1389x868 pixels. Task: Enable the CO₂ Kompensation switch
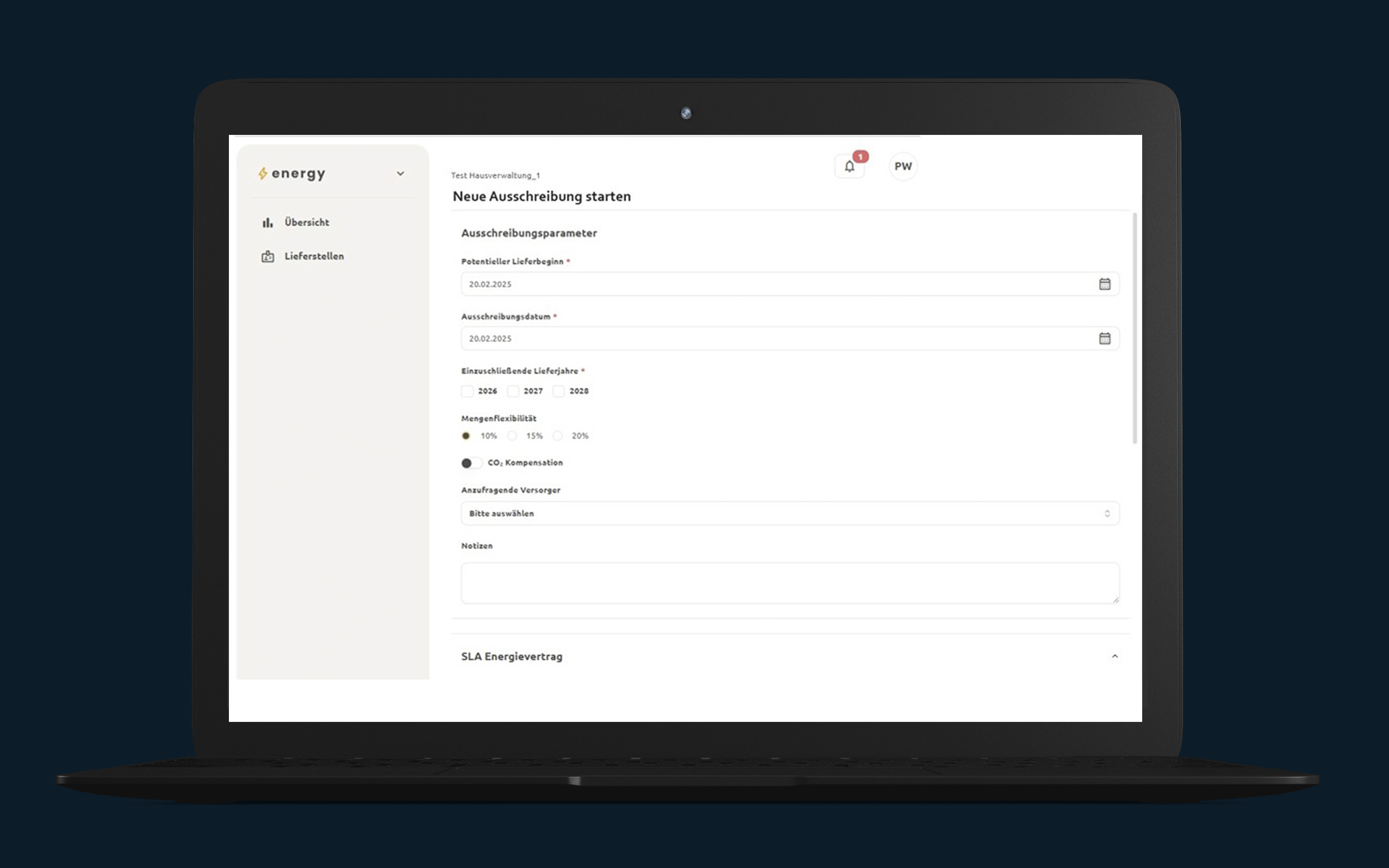(x=471, y=463)
